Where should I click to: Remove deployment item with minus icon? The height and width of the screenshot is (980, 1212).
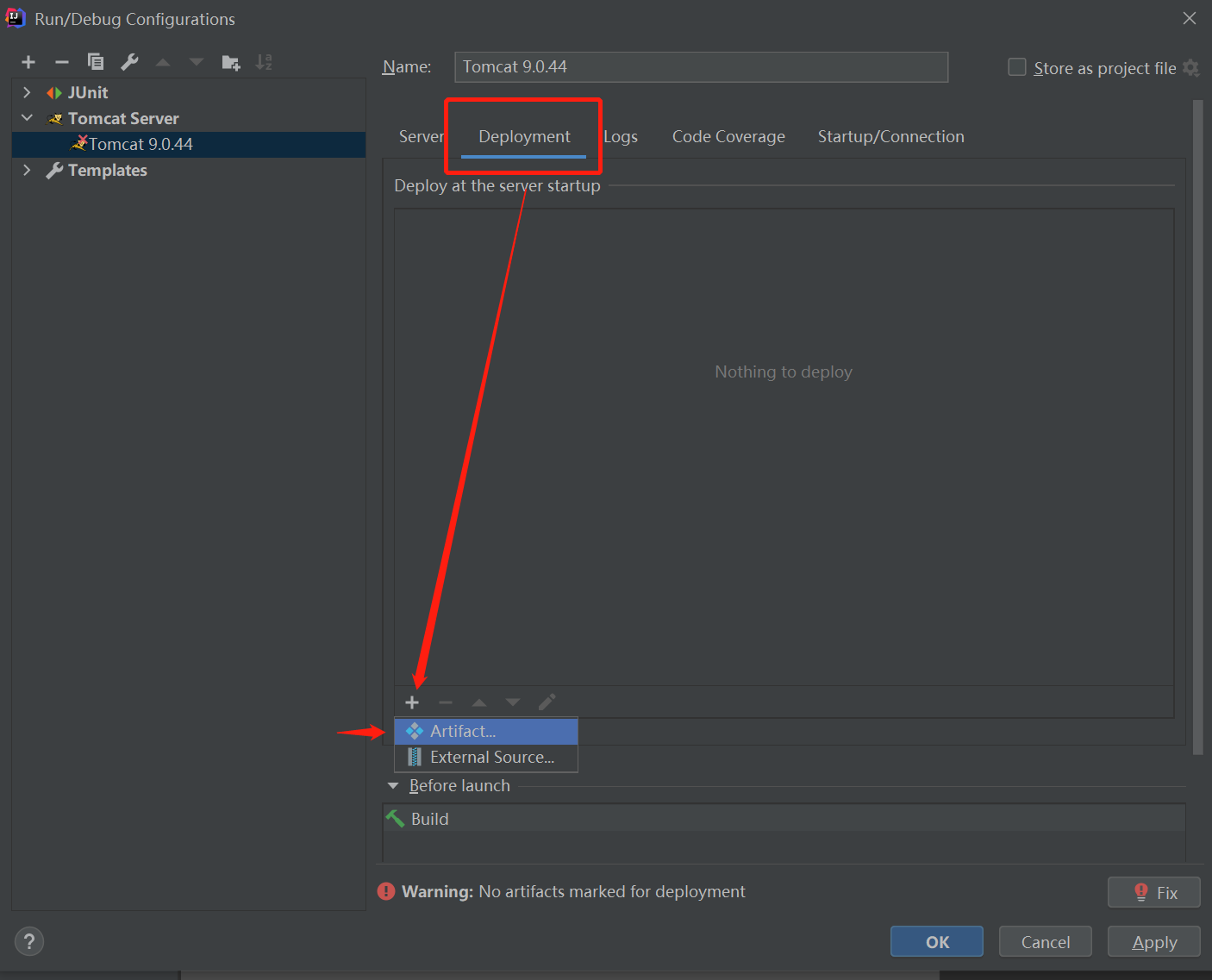pos(446,702)
